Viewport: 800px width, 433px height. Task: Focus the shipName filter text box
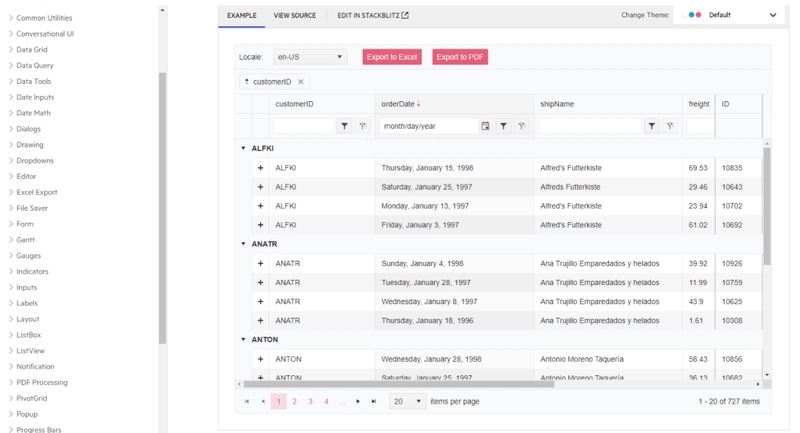coord(590,126)
